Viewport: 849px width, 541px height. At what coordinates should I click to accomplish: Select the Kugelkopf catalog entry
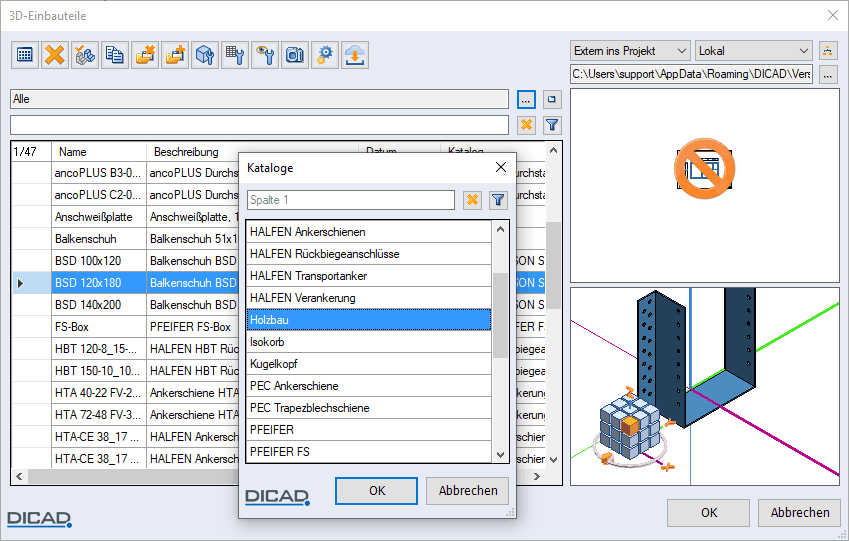[369, 364]
